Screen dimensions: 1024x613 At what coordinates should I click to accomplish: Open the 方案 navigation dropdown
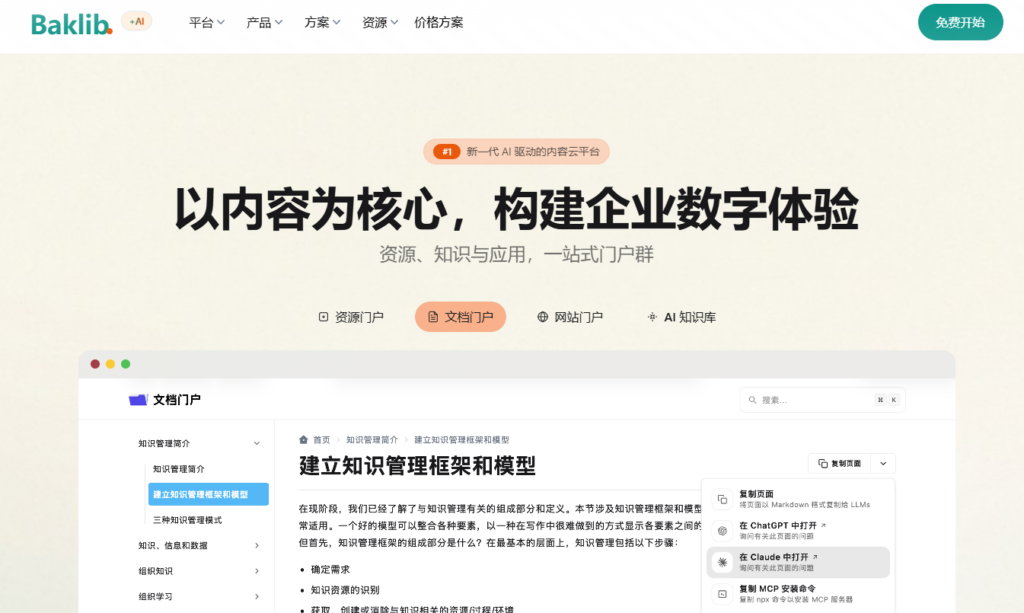tap(322, 23)
